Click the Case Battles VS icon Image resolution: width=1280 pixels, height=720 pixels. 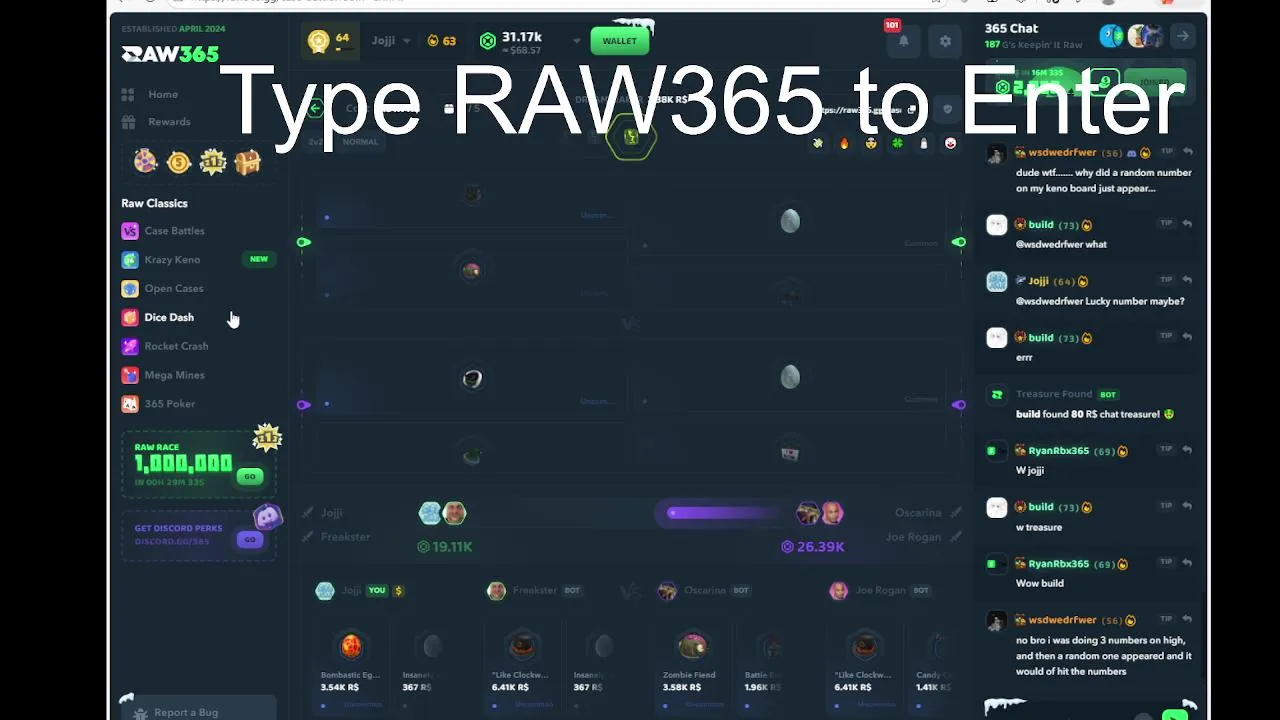tap(130, 231)
